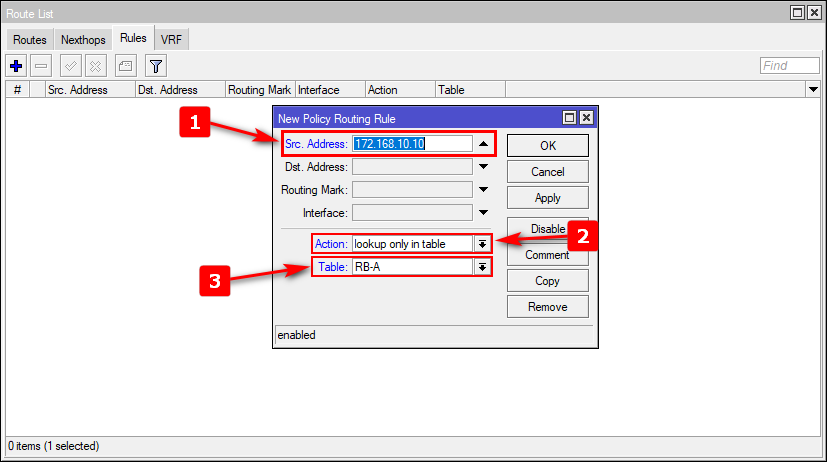Click the Find search box

click(x=788, y=66)
